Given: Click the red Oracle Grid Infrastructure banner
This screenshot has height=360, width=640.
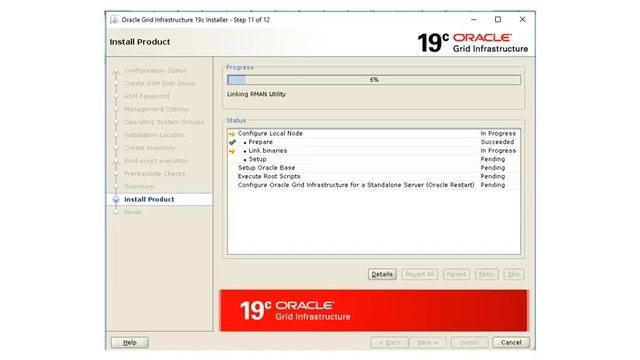Looking at the screenshot, I should coord(373,311).
